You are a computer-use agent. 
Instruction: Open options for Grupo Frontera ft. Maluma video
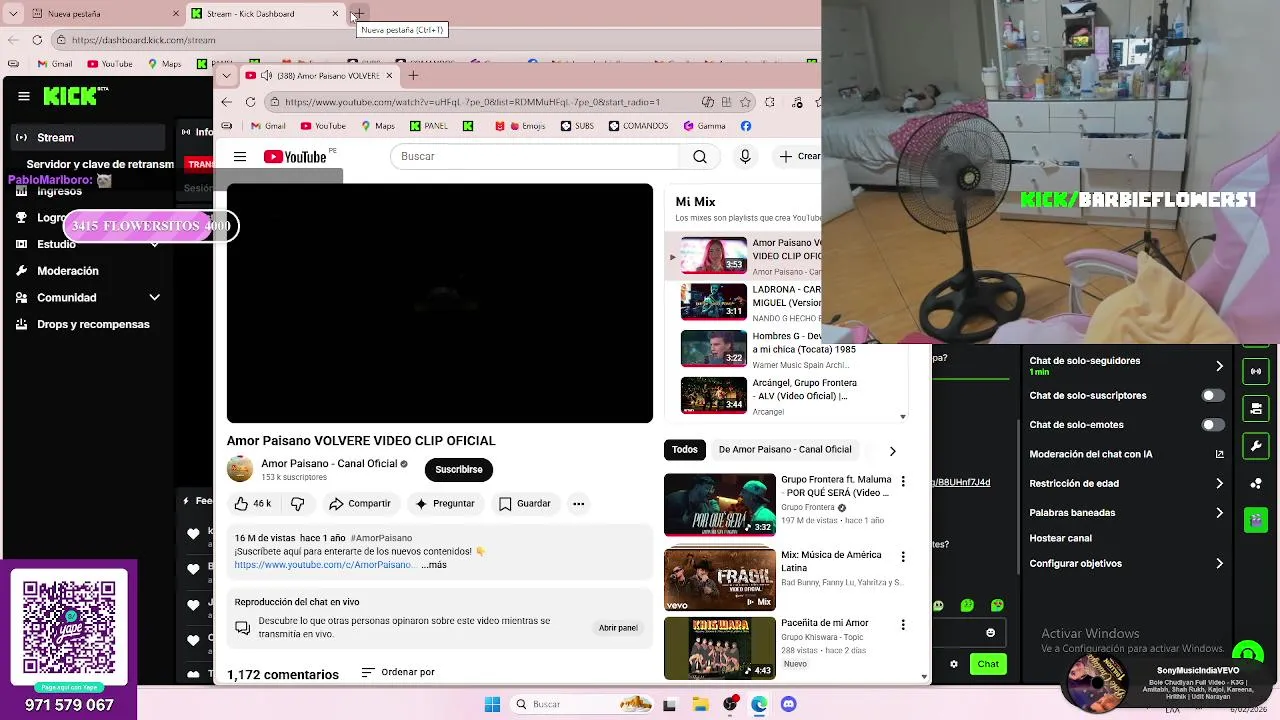coord(903,481)
